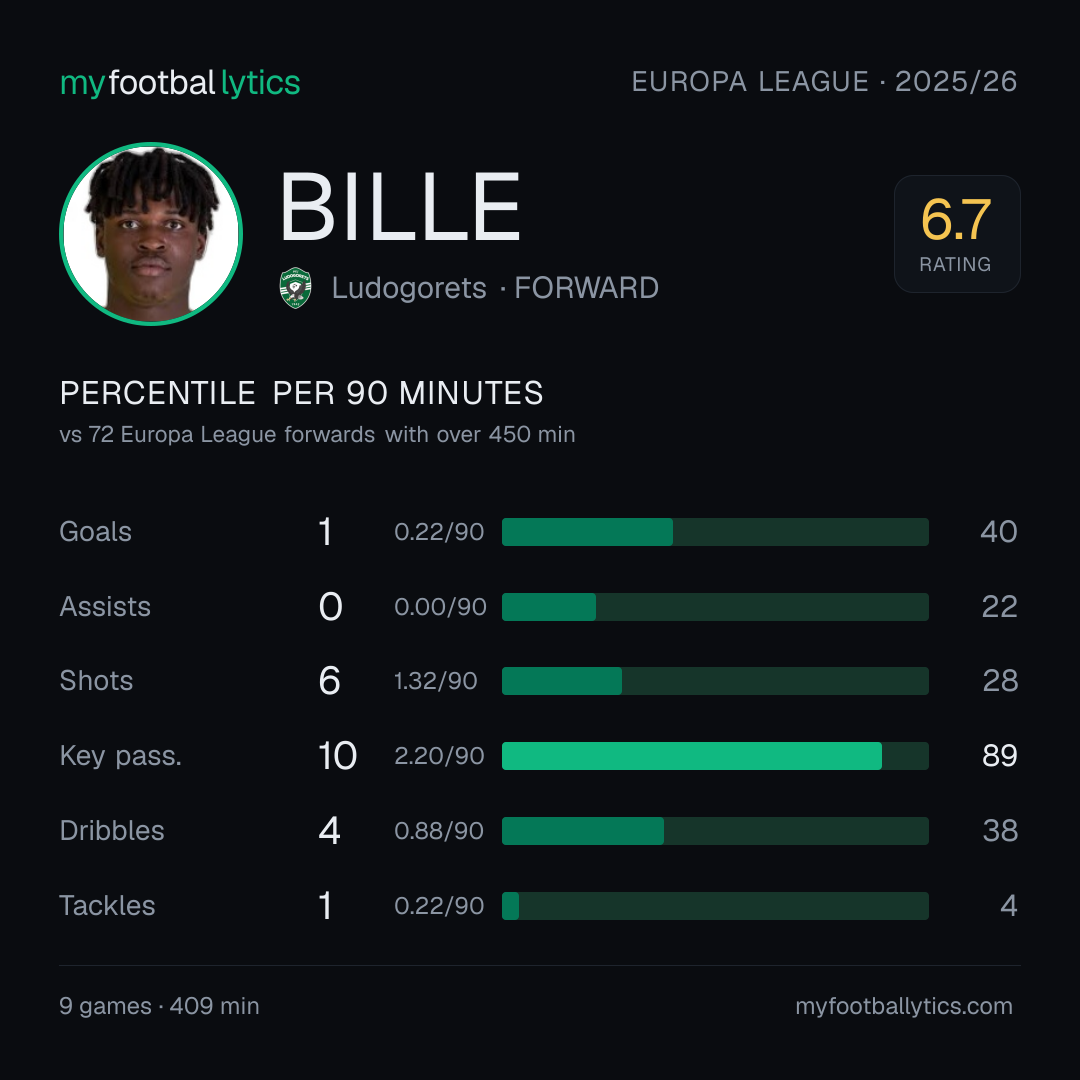This screenshot has width=1080, height=1080.
Task: Select the Europa League 2025/26 label
Action: [824, 81]
